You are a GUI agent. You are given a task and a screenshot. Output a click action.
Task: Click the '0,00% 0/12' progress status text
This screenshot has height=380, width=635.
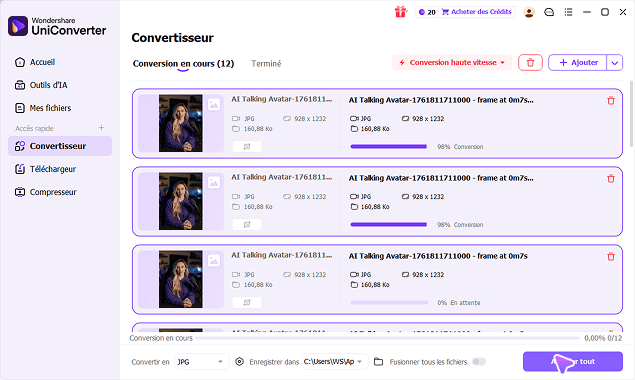tap(603, 338)
